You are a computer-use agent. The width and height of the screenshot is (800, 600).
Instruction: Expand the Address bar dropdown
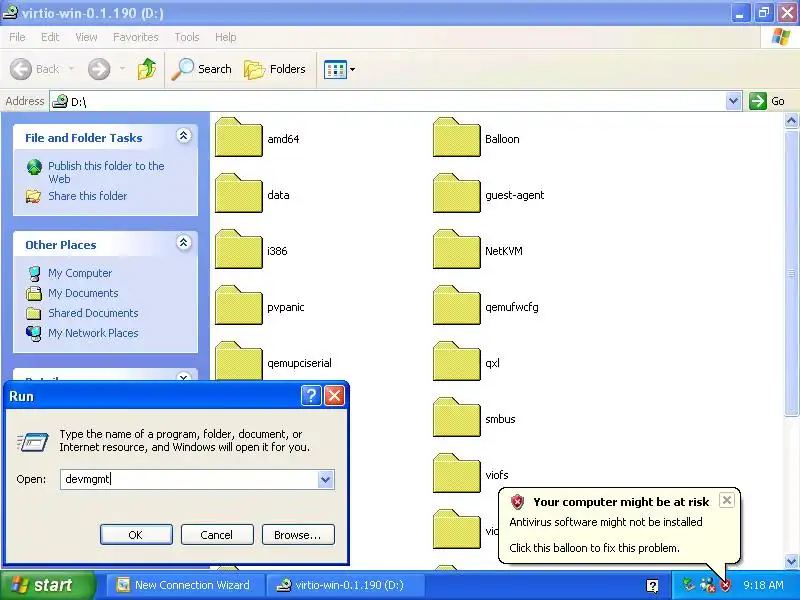tap(733, 101)
